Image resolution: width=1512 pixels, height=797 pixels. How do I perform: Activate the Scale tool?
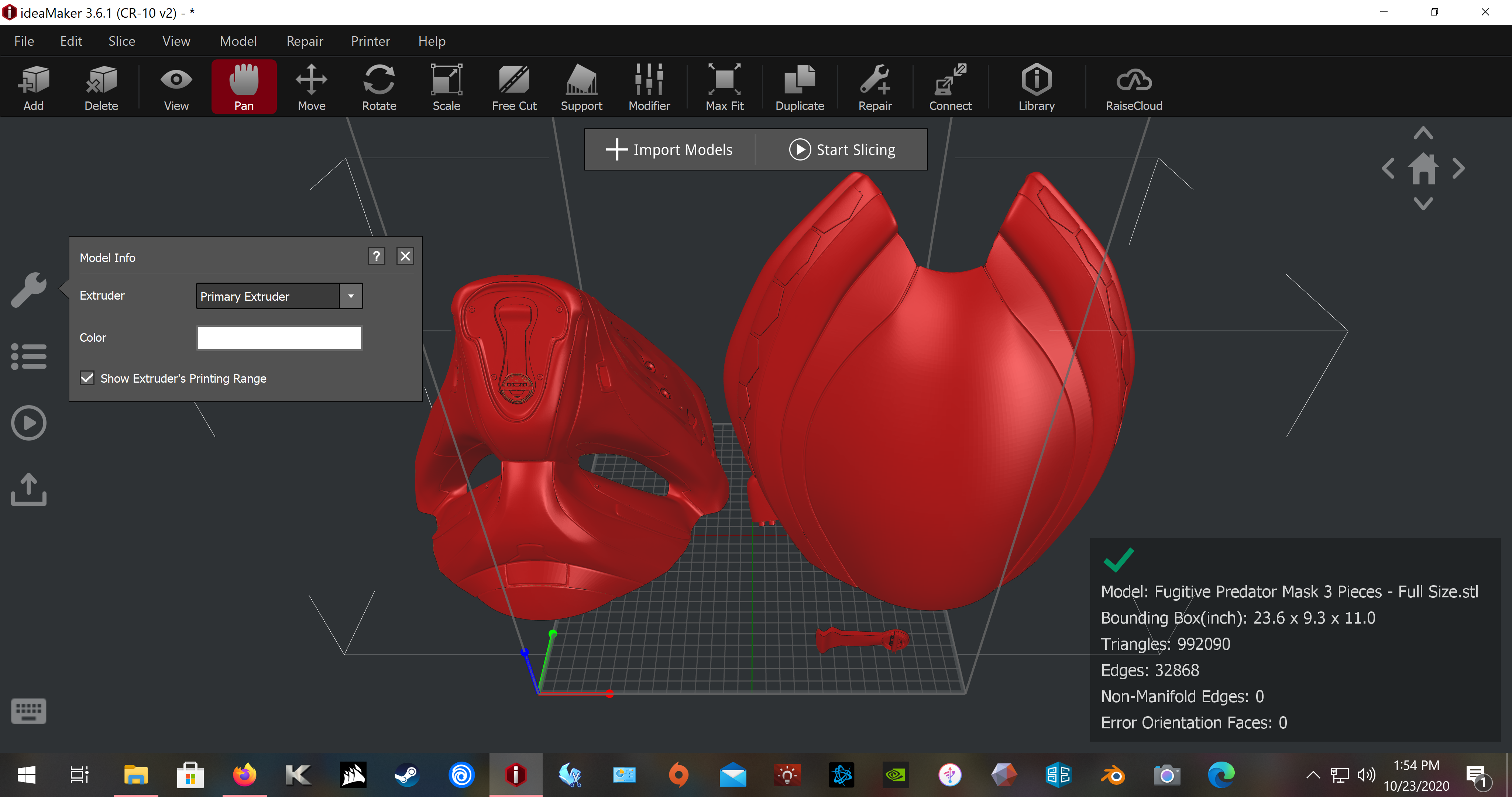click(x=446, y=87)
